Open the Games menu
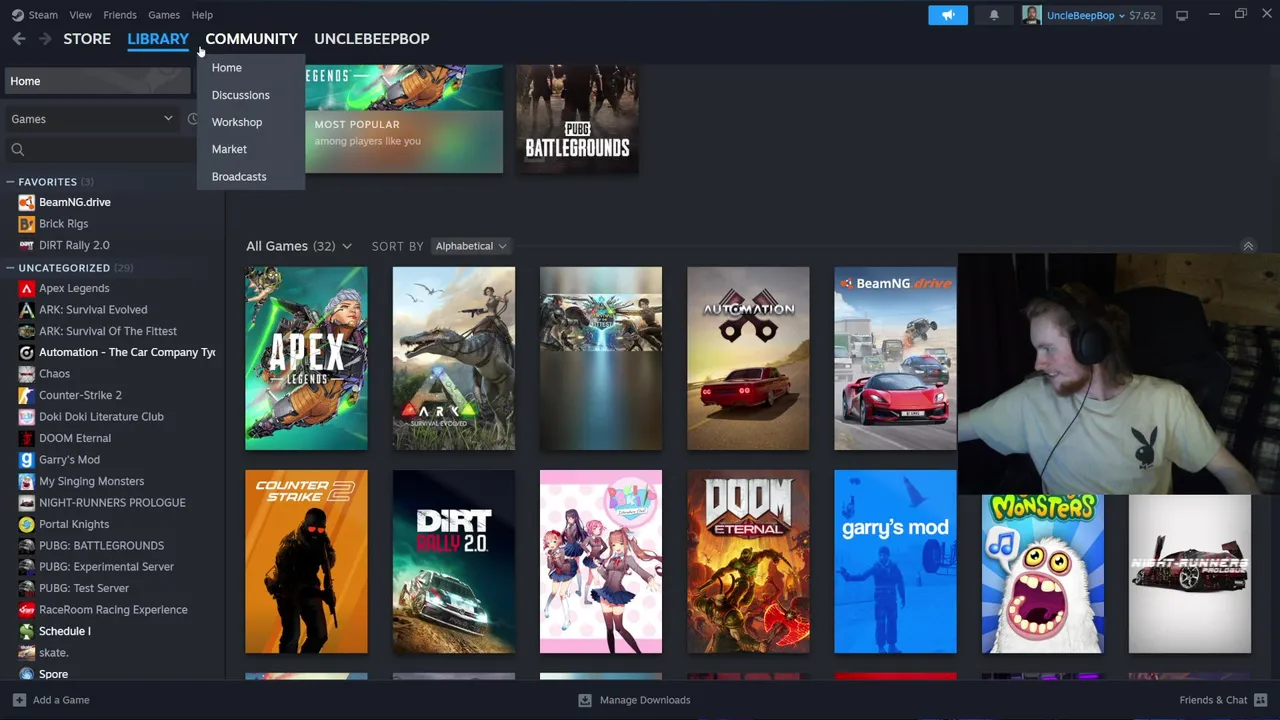This screenshot has height=720, width=1280. point(164,15)
